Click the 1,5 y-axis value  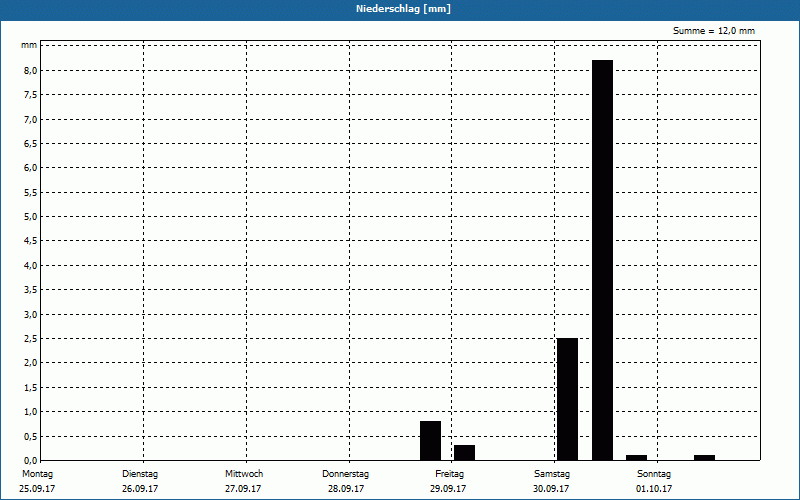click(x=31, y=387)
